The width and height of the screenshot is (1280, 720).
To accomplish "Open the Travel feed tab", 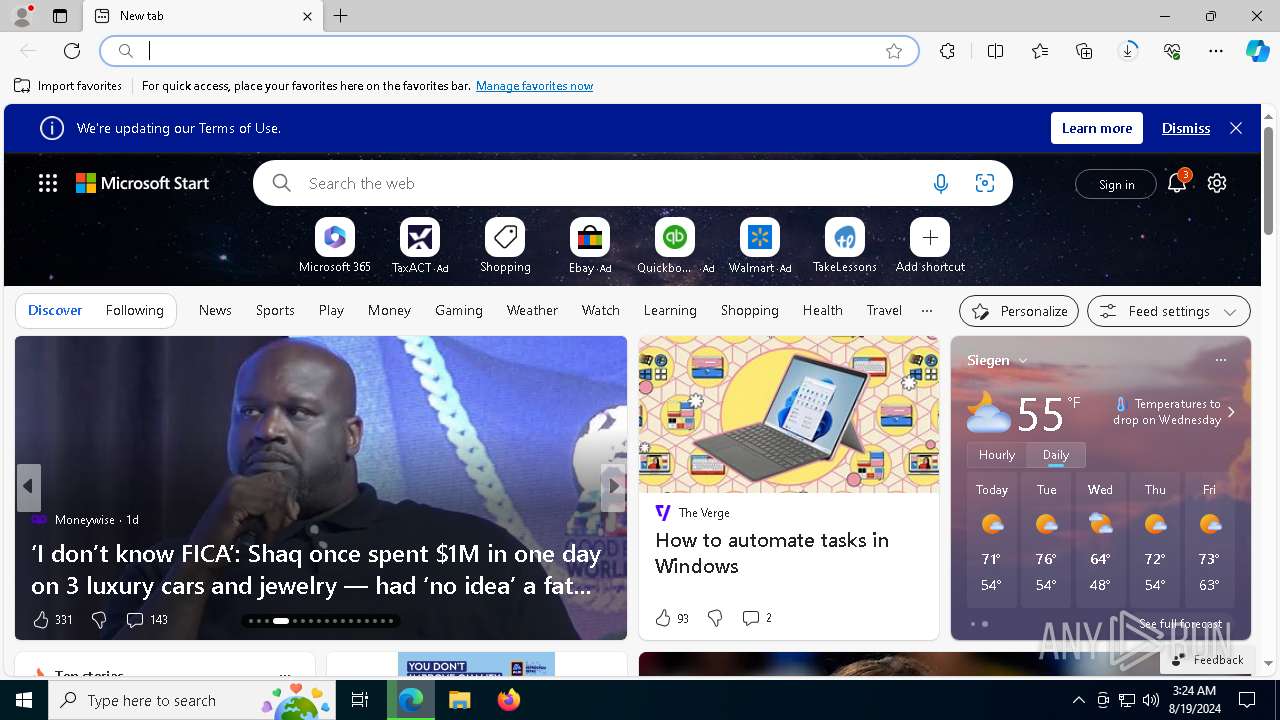I will pos(884,311).
